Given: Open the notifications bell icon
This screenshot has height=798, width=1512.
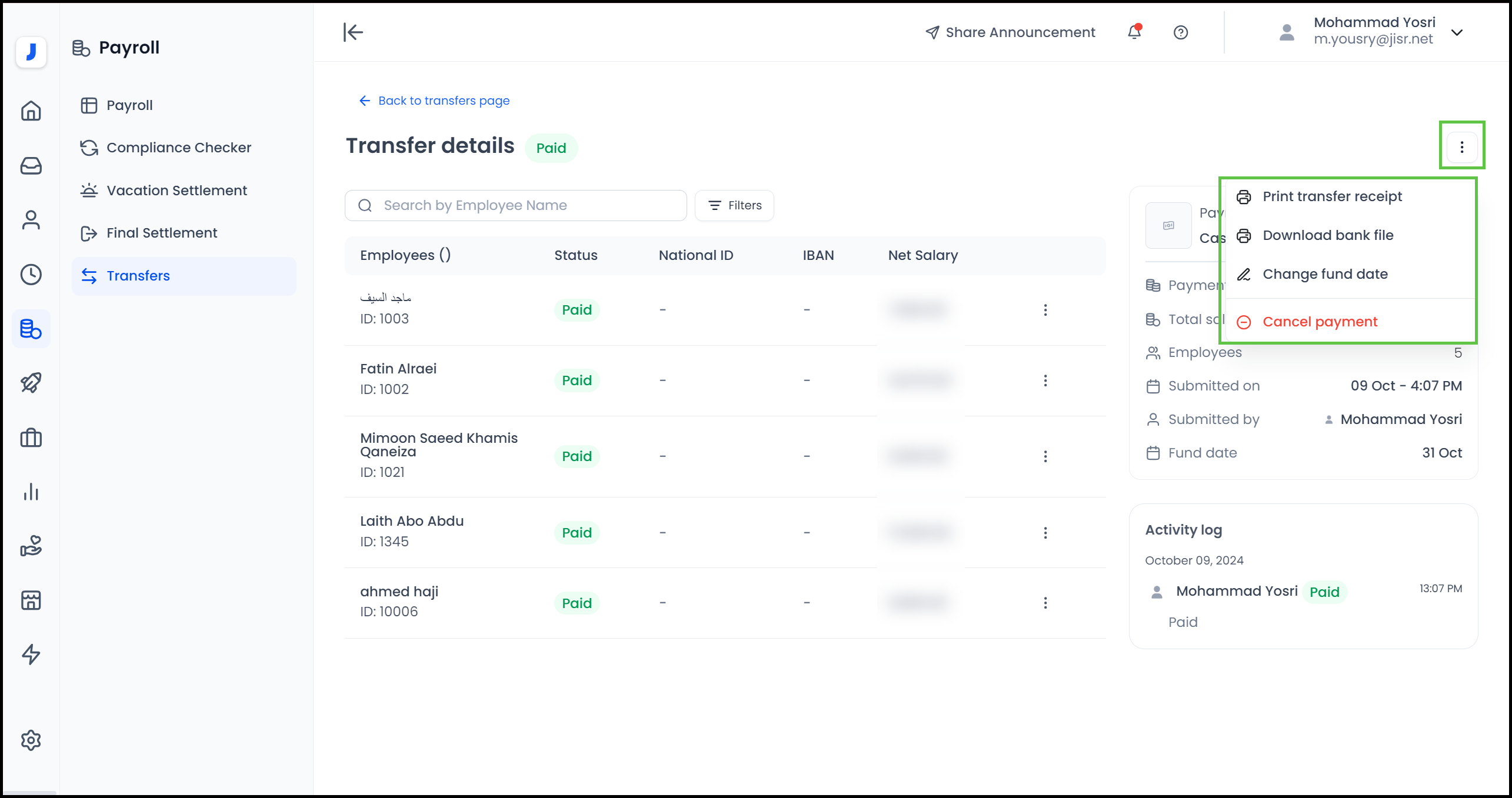Looking at the screenshot, I should pos(1134,32).
